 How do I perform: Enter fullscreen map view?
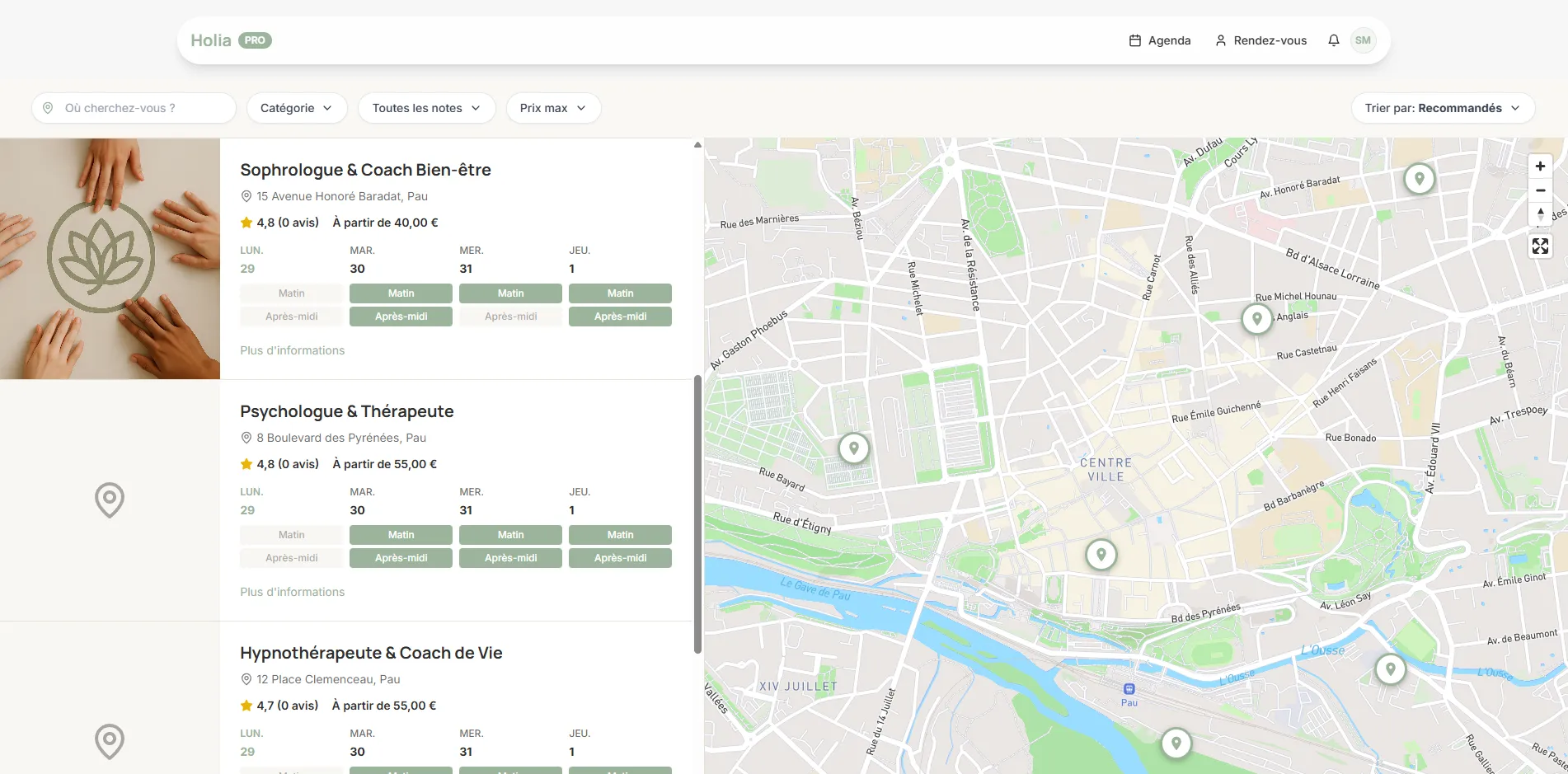pos(1540,246)
